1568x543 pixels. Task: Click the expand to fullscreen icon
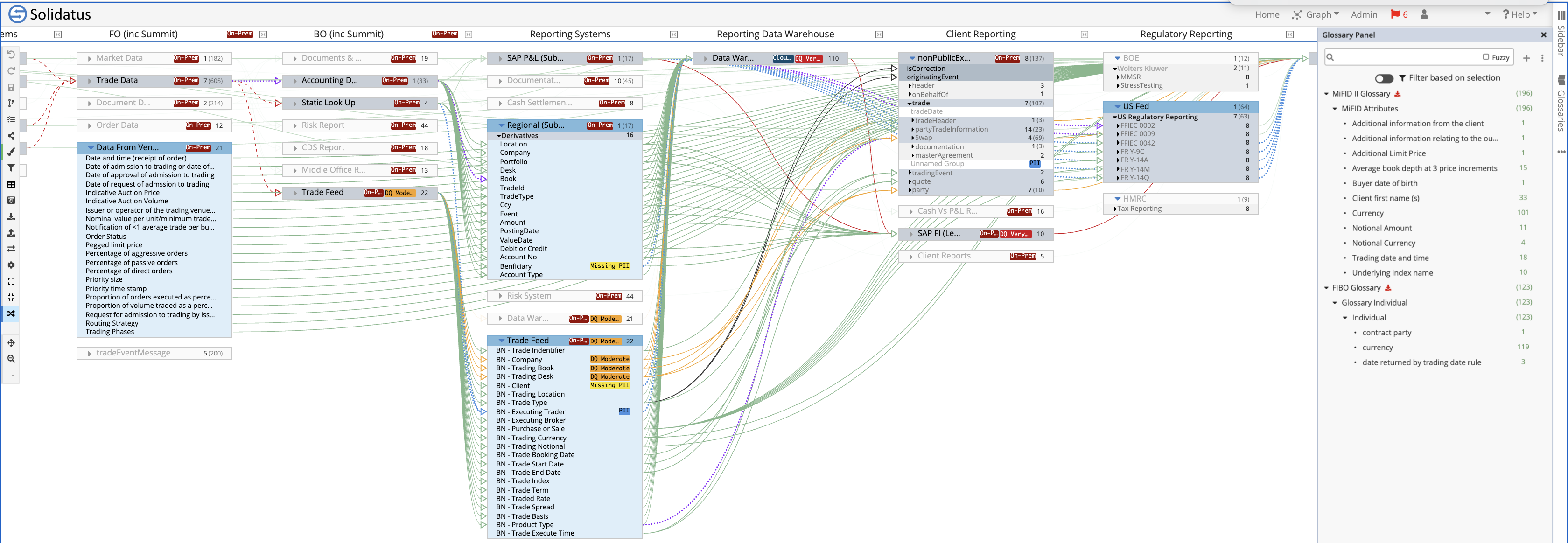[11, 281]
